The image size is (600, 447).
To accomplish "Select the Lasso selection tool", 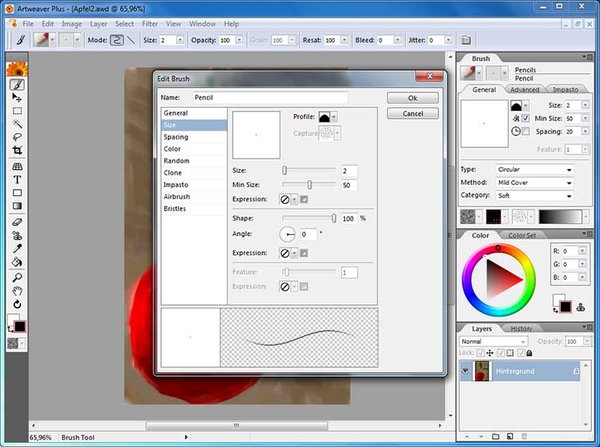I will click(17, 137).
